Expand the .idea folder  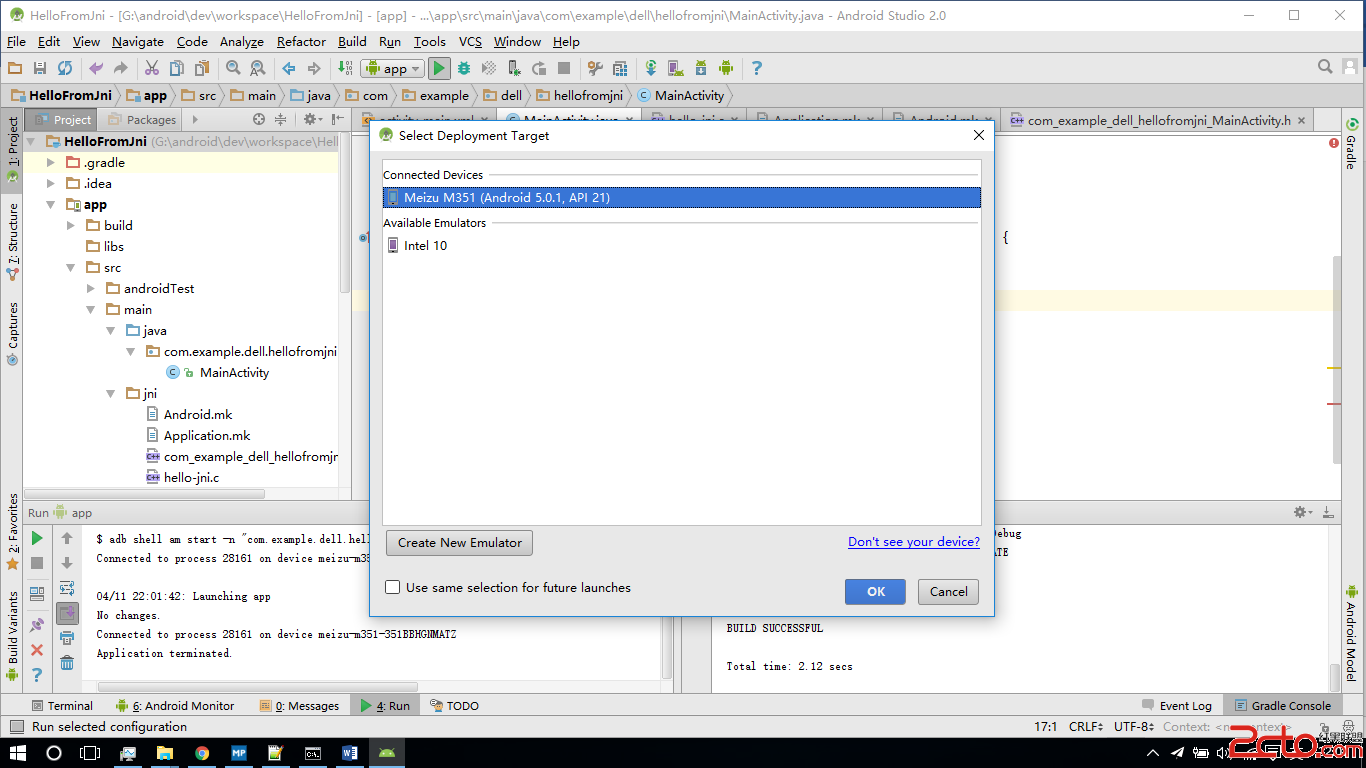tap(51, 183)
